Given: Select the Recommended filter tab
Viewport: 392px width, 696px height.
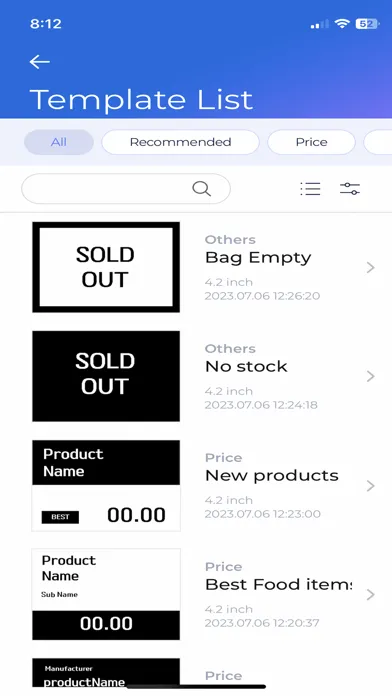Looking at the screenshot, I should point(180,142).
